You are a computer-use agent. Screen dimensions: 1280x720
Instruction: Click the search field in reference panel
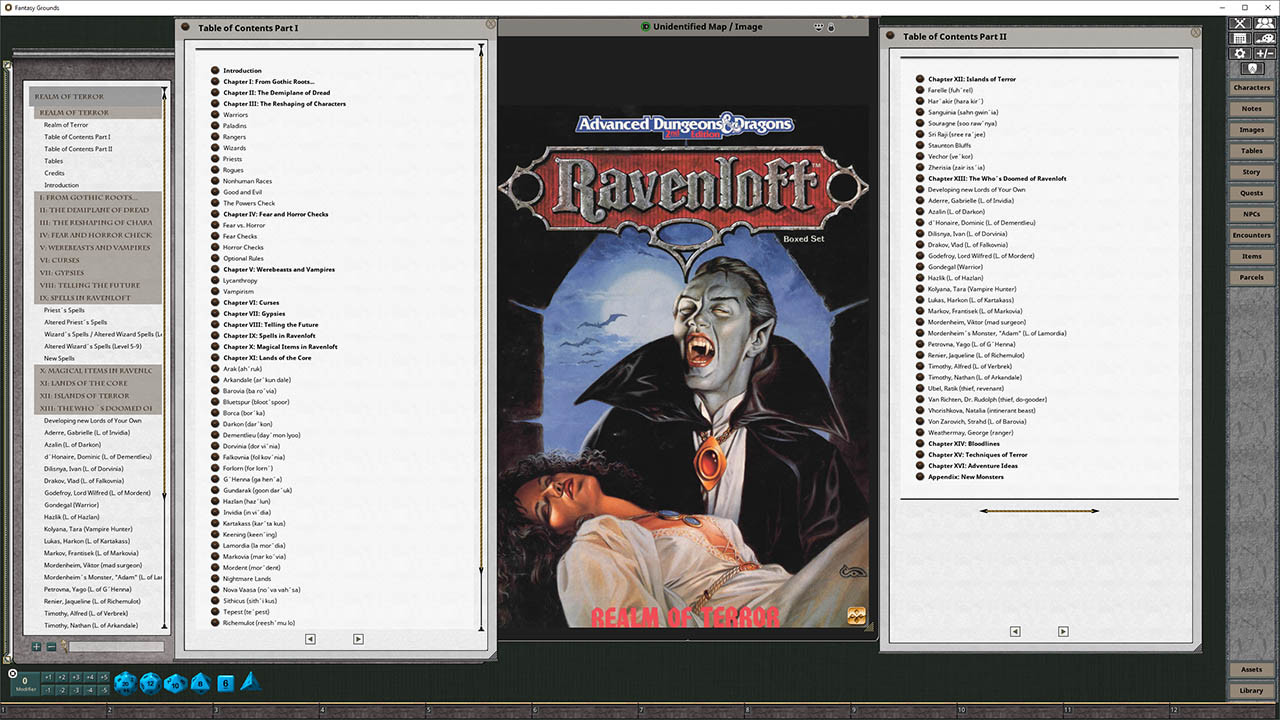[x=115, y=647]
